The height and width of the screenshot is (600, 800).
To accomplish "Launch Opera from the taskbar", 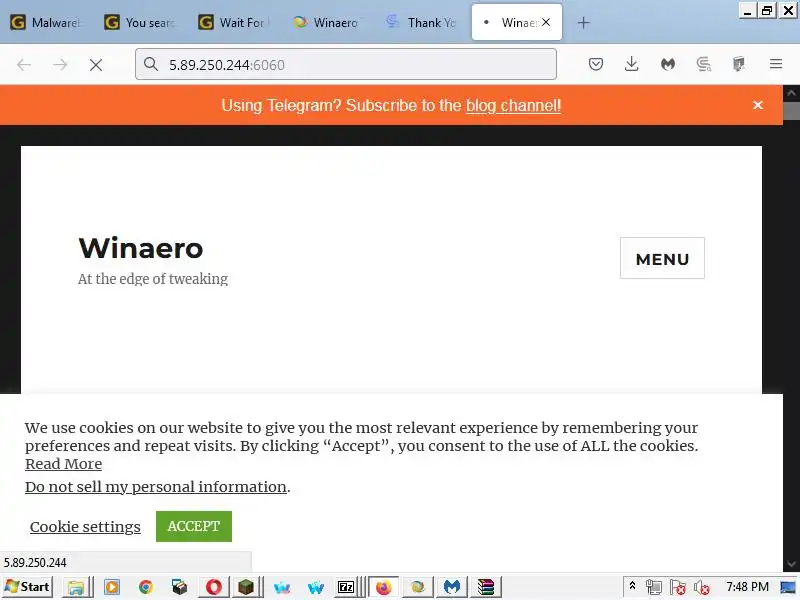I will click(214, 587).
